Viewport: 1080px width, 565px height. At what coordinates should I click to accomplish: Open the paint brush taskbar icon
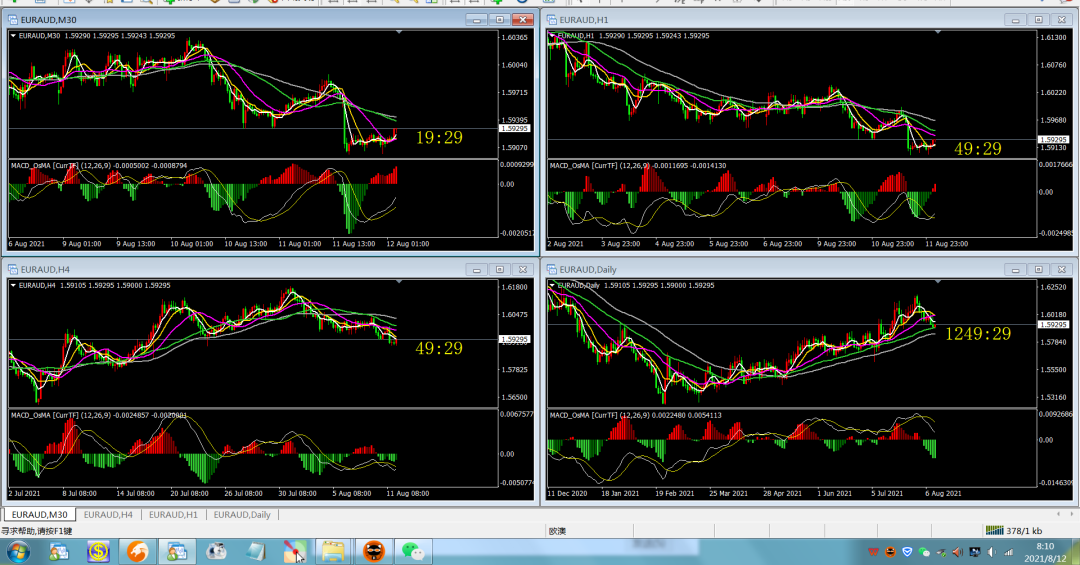click(295, 552)
